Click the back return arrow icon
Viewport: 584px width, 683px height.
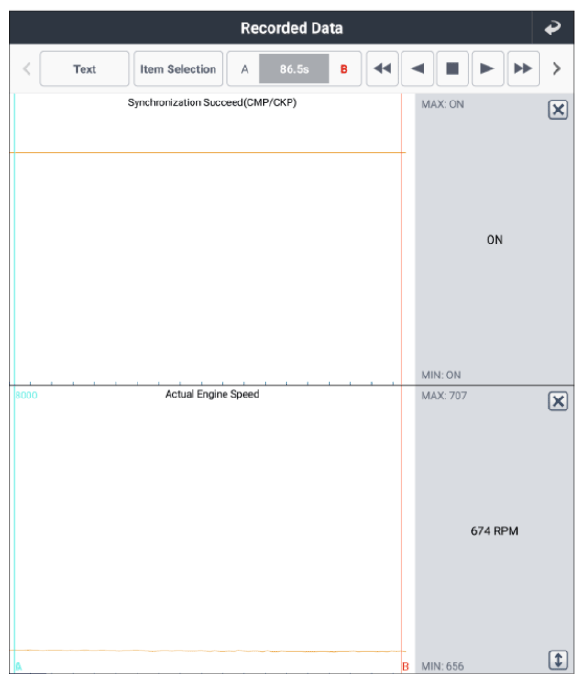tap(553, 28)
